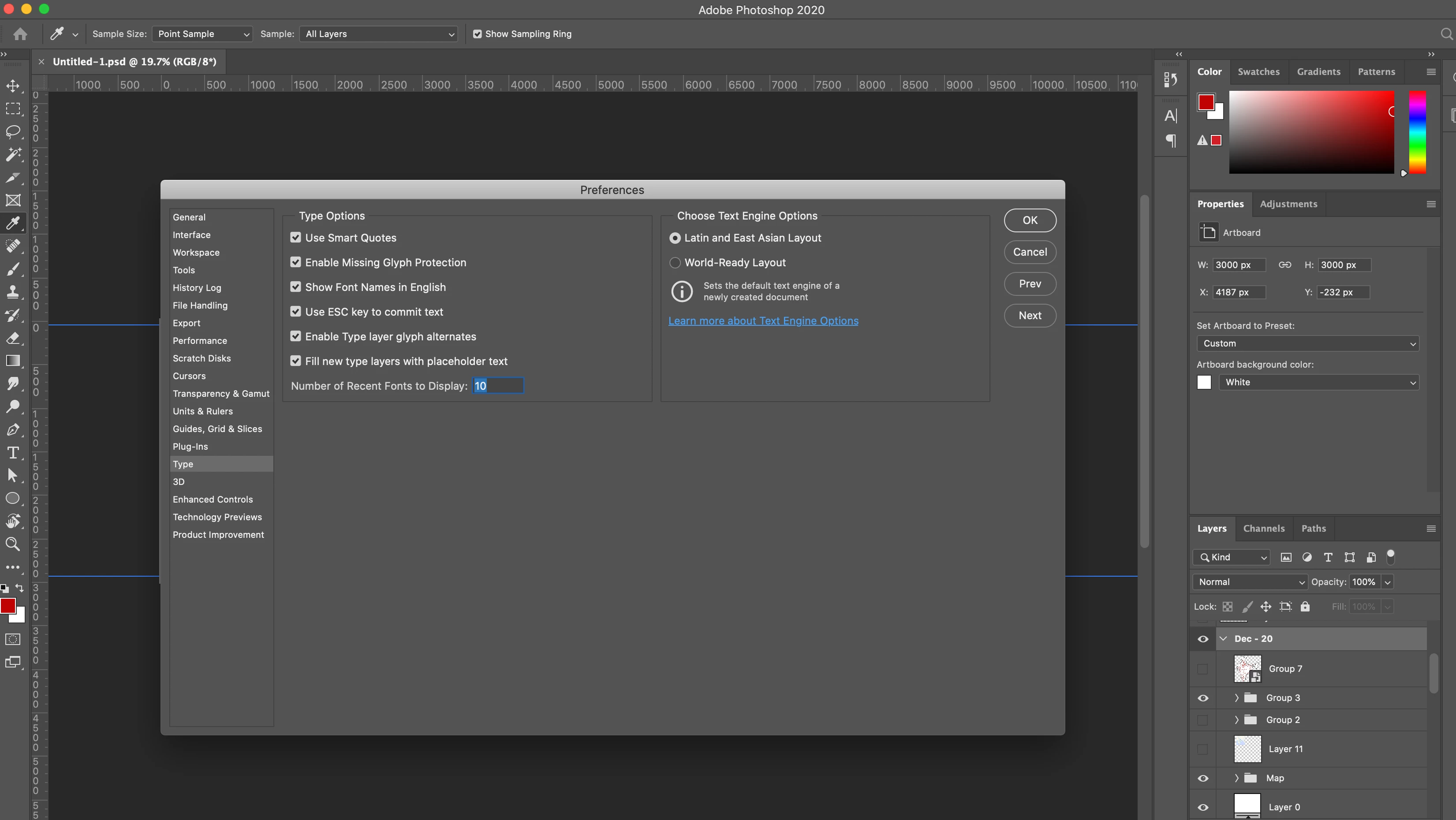This screenshot has width=1456, height=820.
Task: Uncheck Use Smart Quotes checkbox
Action: click(295, 237)
